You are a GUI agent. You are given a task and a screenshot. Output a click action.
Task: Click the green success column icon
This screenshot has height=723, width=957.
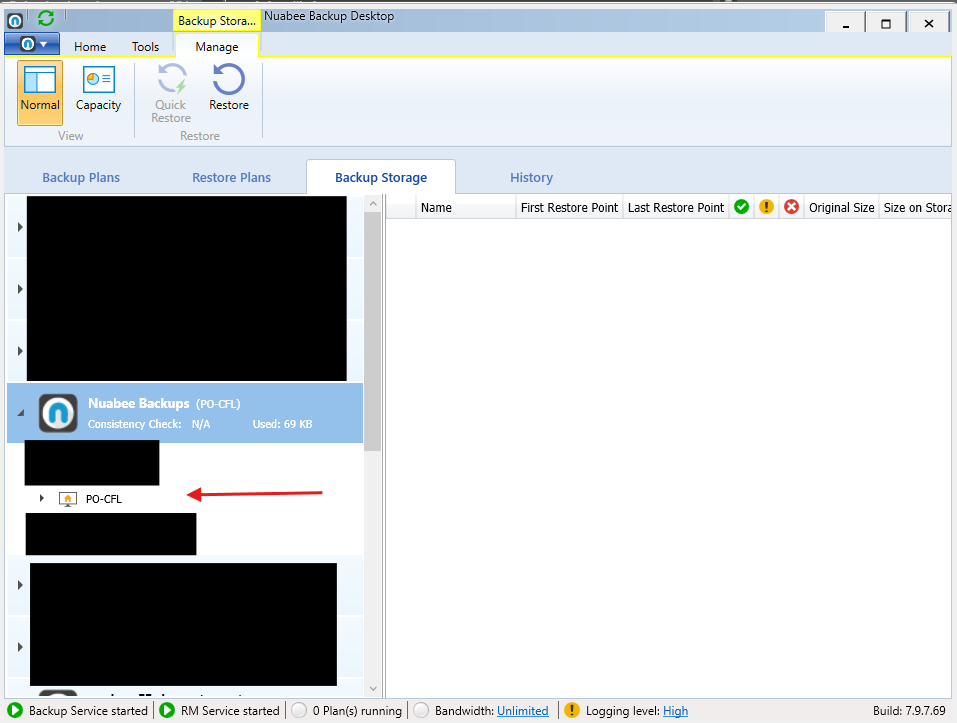point(742,207)
